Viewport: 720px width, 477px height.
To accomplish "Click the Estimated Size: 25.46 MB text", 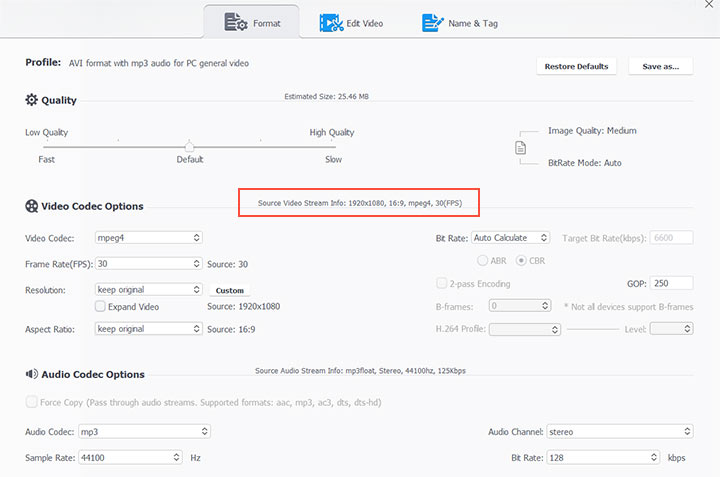I will click(x=326, y=96).
